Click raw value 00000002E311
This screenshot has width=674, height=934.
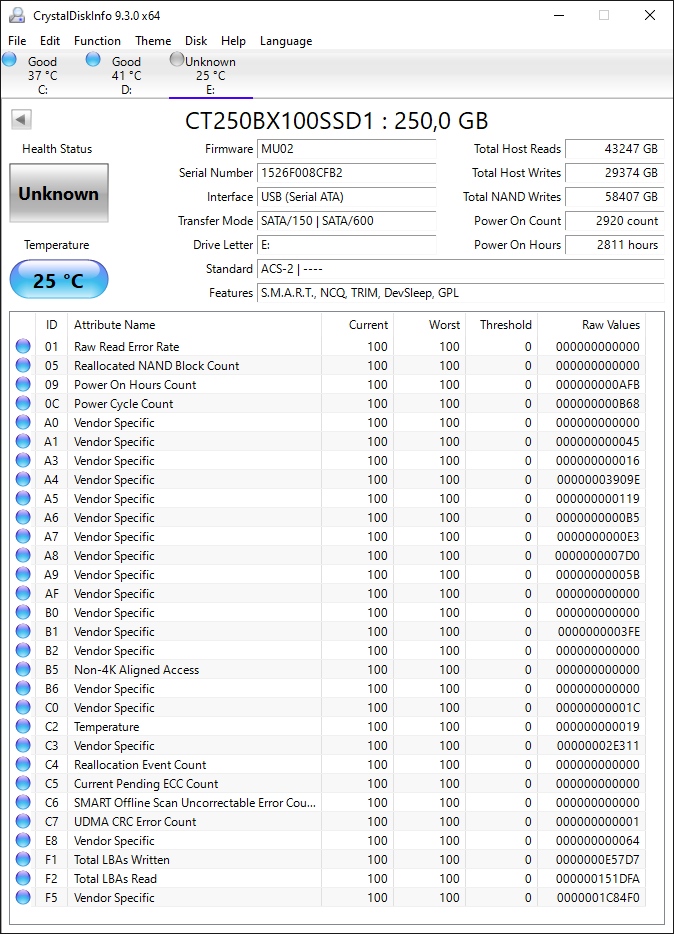(x=598, y=745)
